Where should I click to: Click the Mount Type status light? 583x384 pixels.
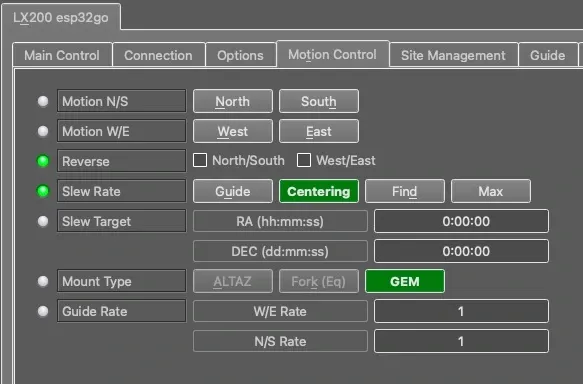tap(43, 281)
